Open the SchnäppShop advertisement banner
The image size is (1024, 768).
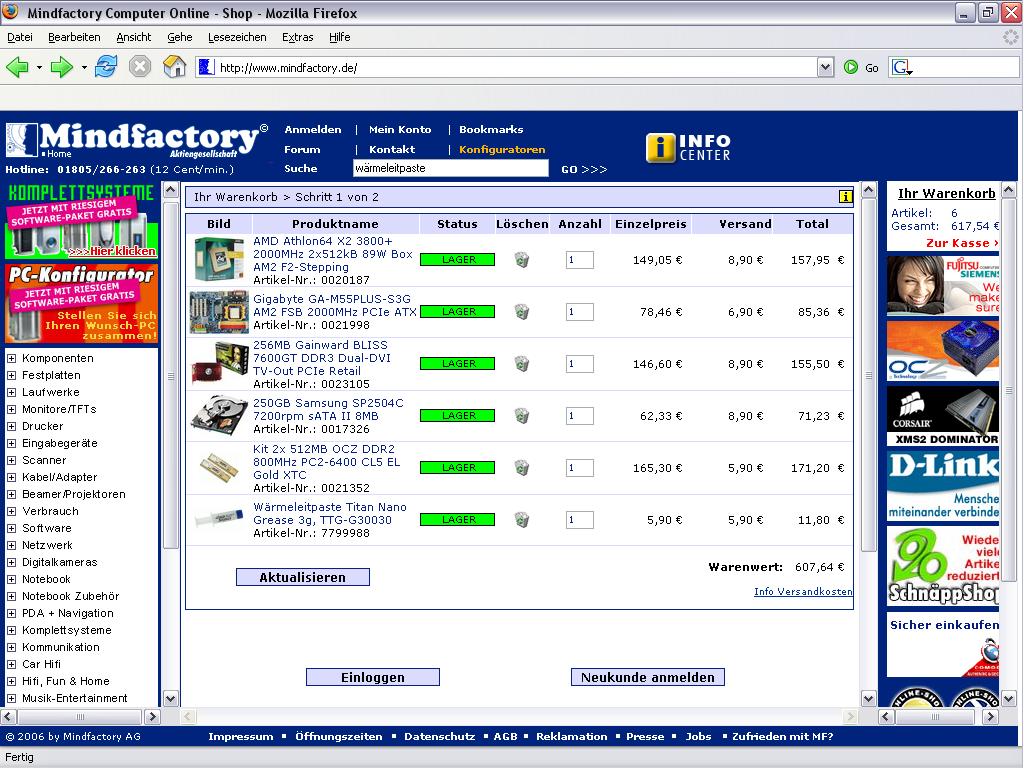[943, 566]
